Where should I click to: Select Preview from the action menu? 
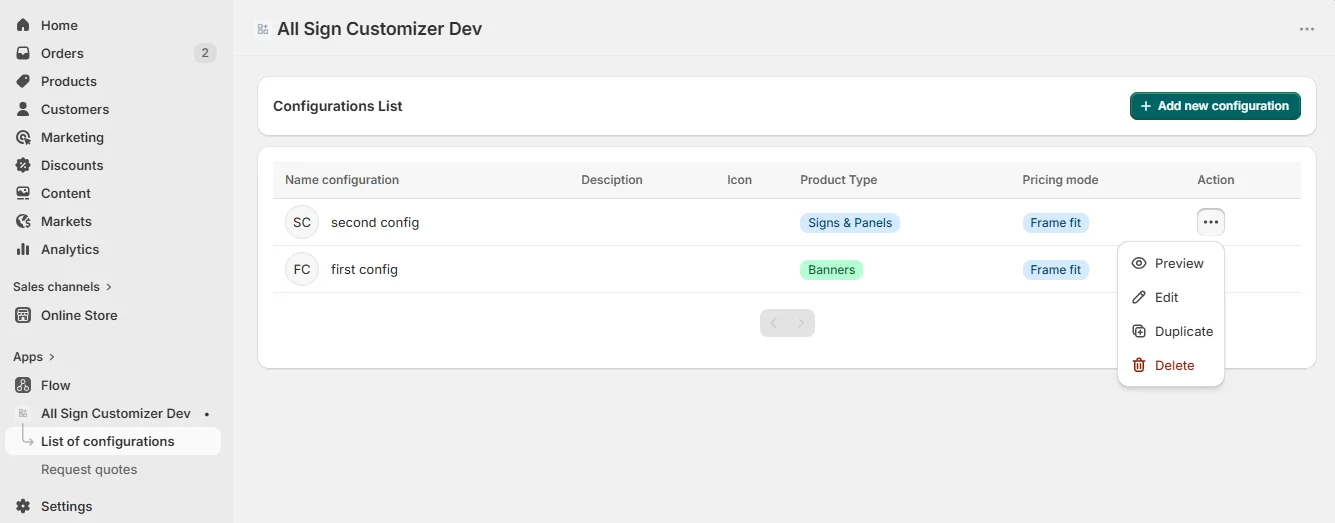pos(1171,263)
